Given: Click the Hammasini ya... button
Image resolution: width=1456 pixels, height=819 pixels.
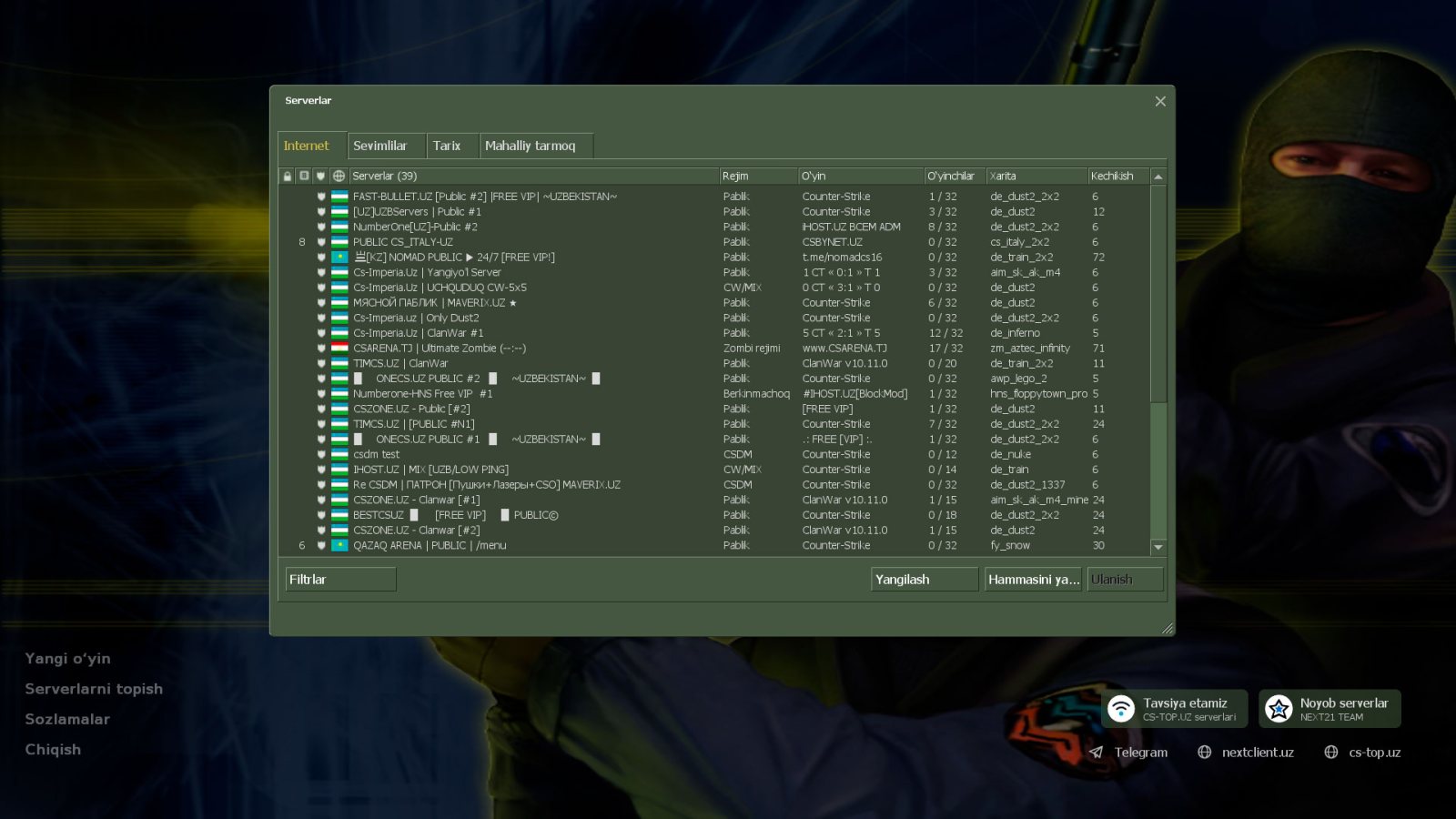Looking at the screenshot, I should click(x=1034, y=580).
